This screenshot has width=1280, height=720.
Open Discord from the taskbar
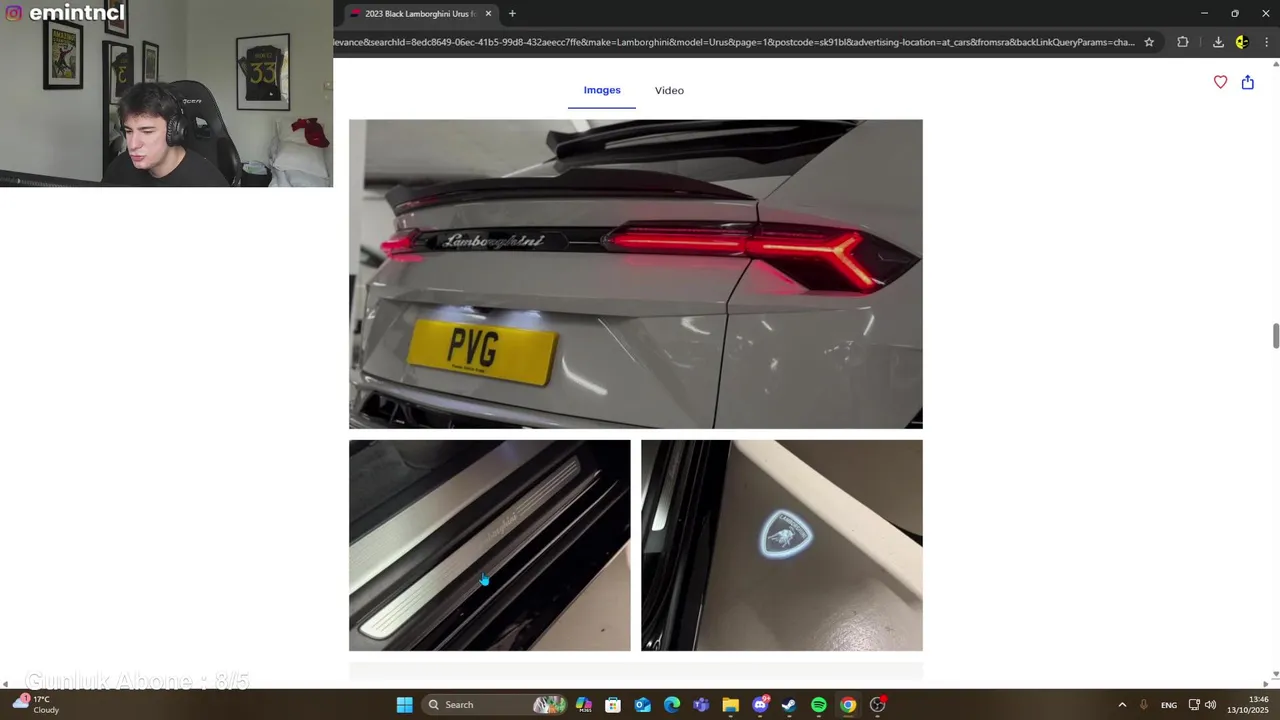point(760,705)
